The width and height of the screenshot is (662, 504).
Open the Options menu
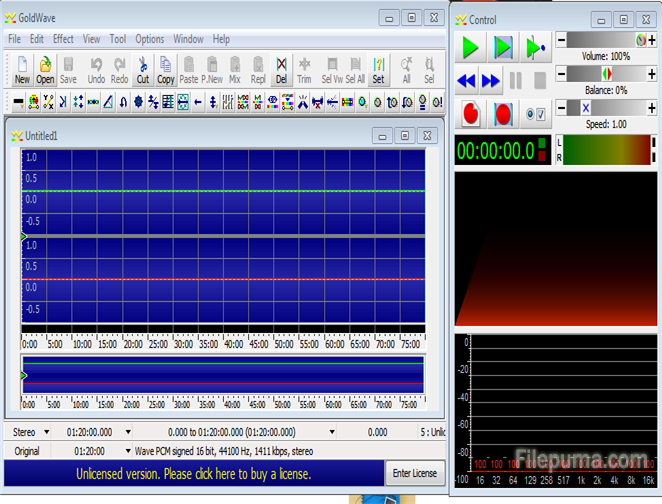pos(149,39)
